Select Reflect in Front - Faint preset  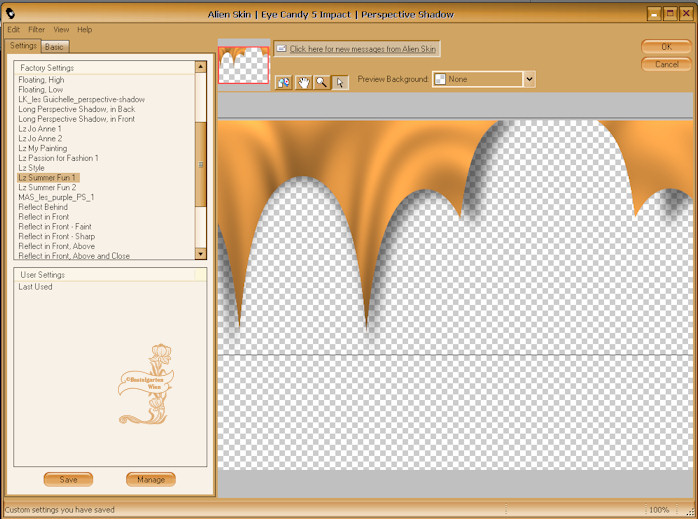click(55, 227)
